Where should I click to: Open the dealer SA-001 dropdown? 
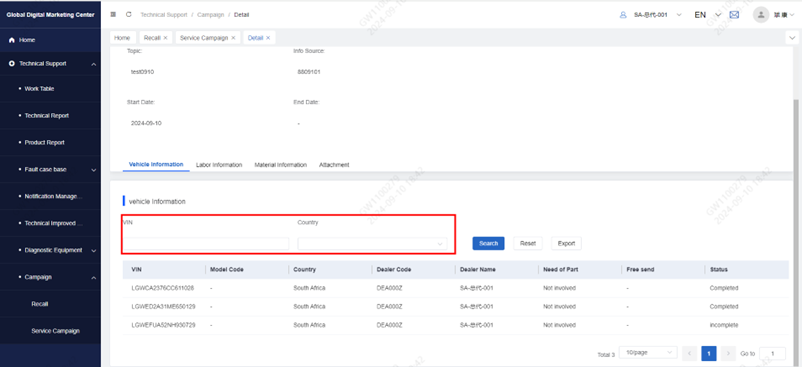(x=679, y=15)
